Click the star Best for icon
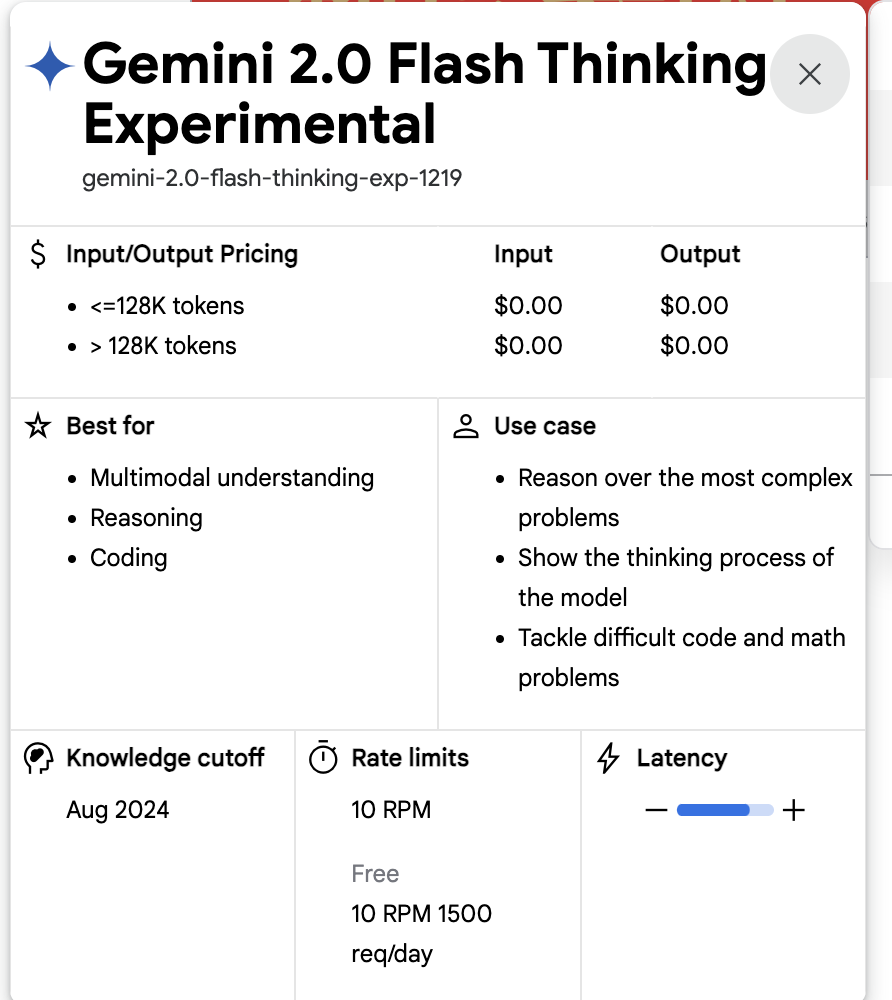Image resolution: width=892 pixels, height=1000 pixels. point(38,426)
